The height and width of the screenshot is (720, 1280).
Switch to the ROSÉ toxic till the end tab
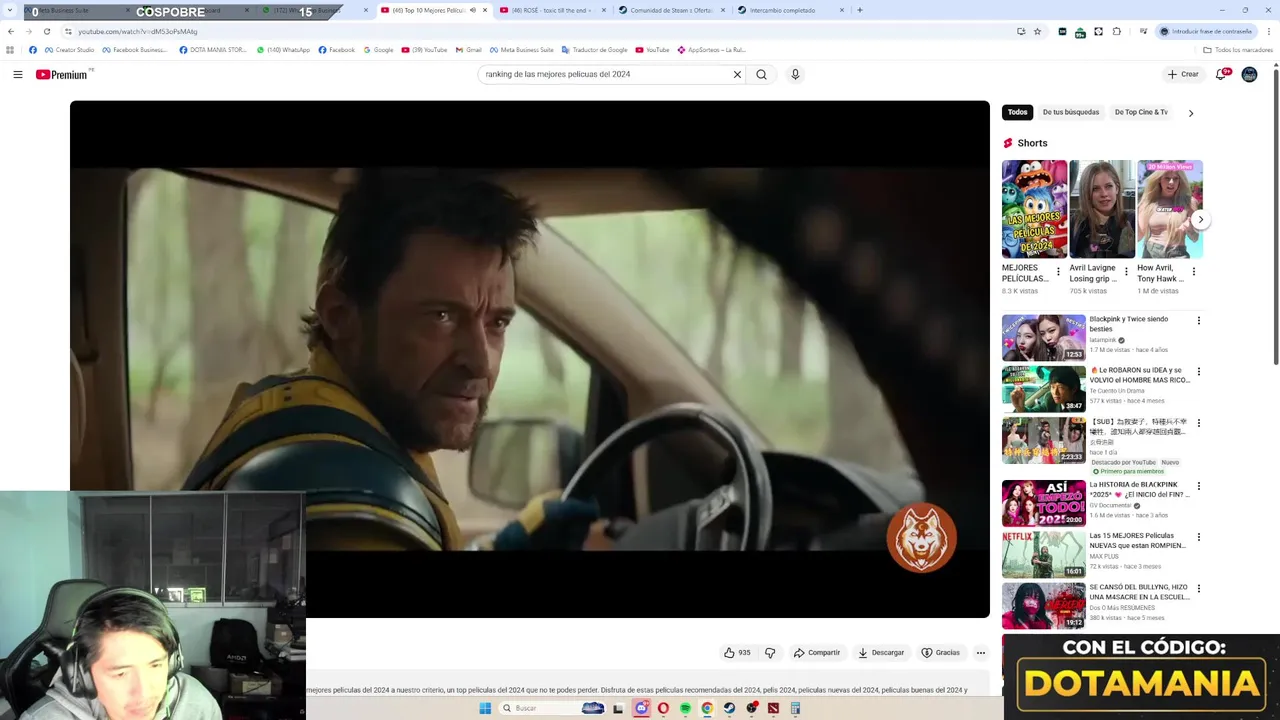pos(552,10)
